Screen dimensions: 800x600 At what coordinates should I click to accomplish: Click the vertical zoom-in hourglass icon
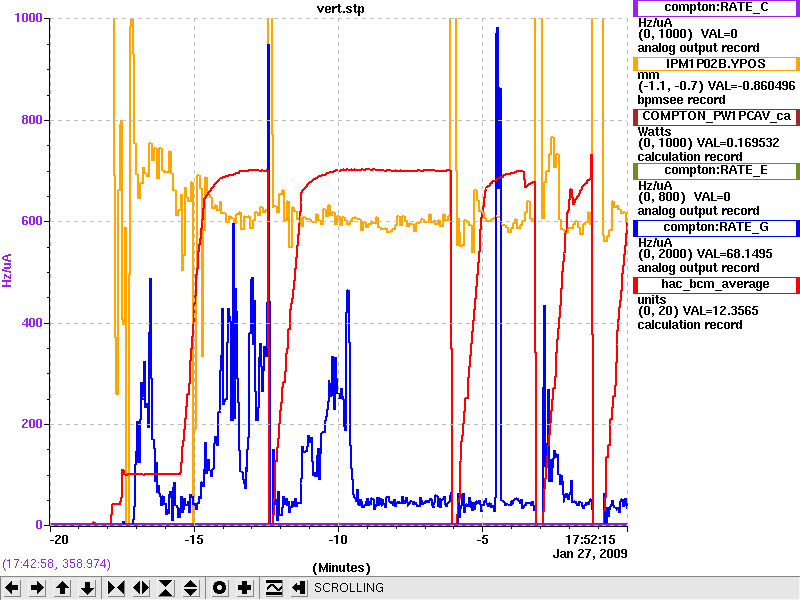(x=166, y=588)
